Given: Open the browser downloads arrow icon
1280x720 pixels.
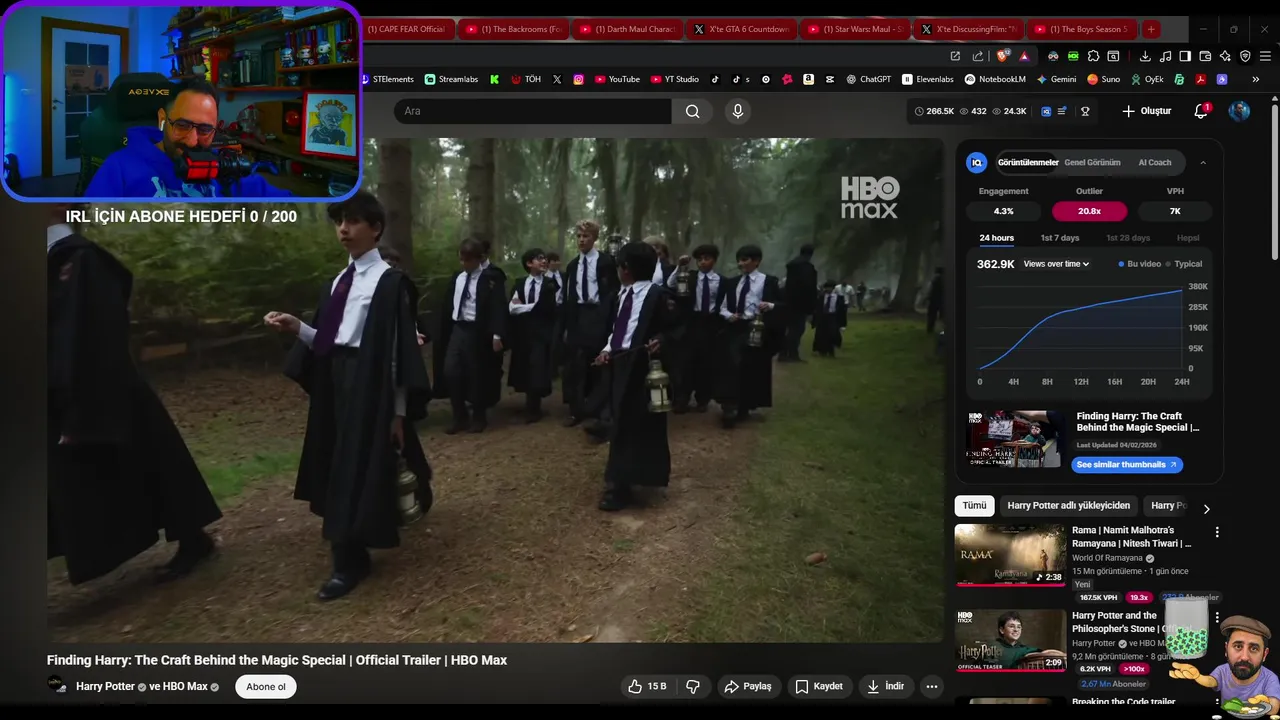Looking at the screenshot, I should coord(1145,56).
